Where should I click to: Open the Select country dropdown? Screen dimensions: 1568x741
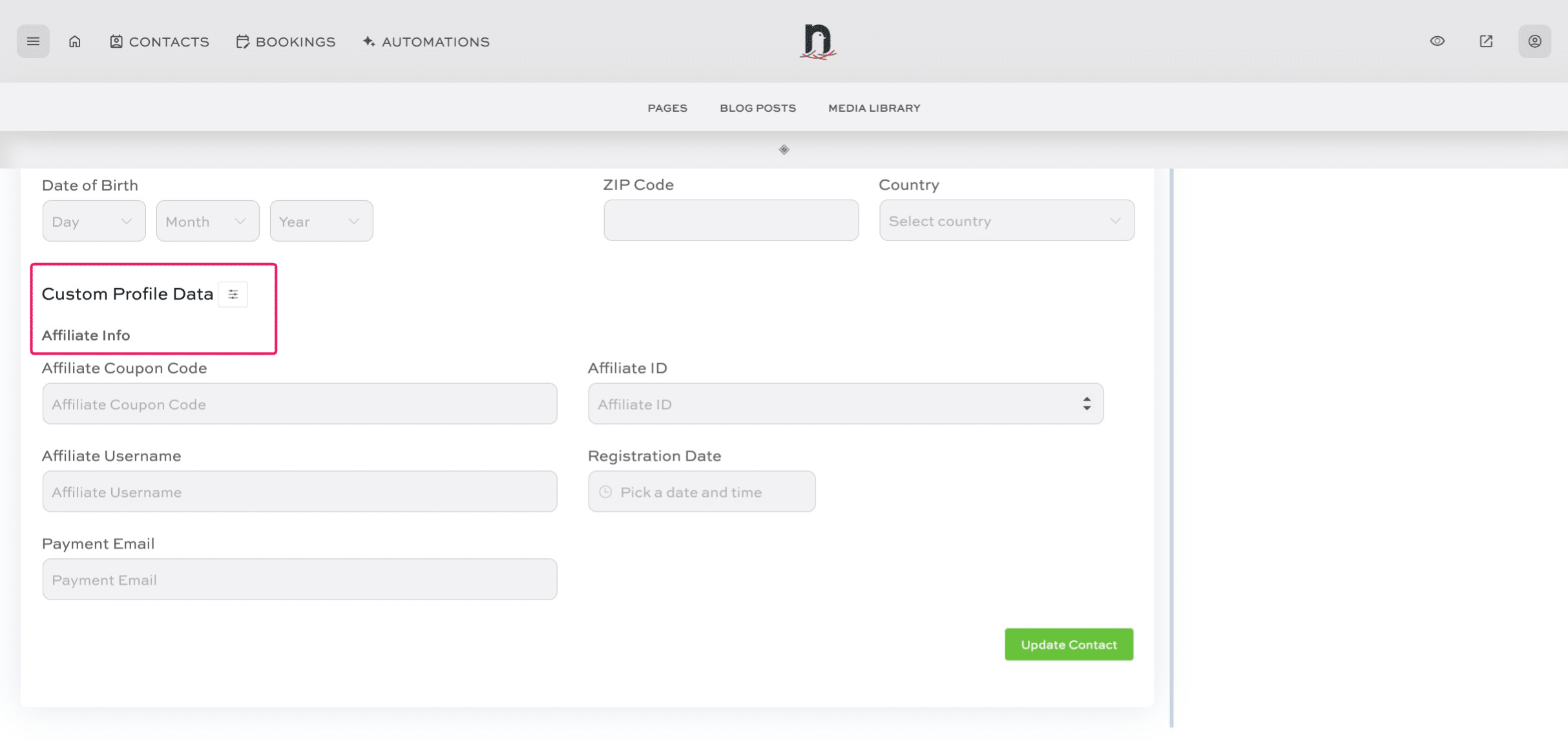pos(1006,220)
